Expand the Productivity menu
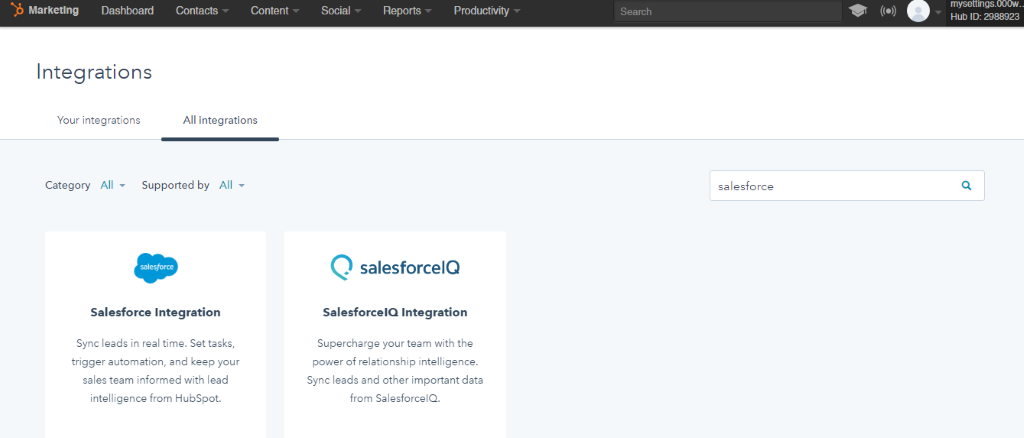The width and height of the screenshot is (1024, 438). (x=487, y=11)
